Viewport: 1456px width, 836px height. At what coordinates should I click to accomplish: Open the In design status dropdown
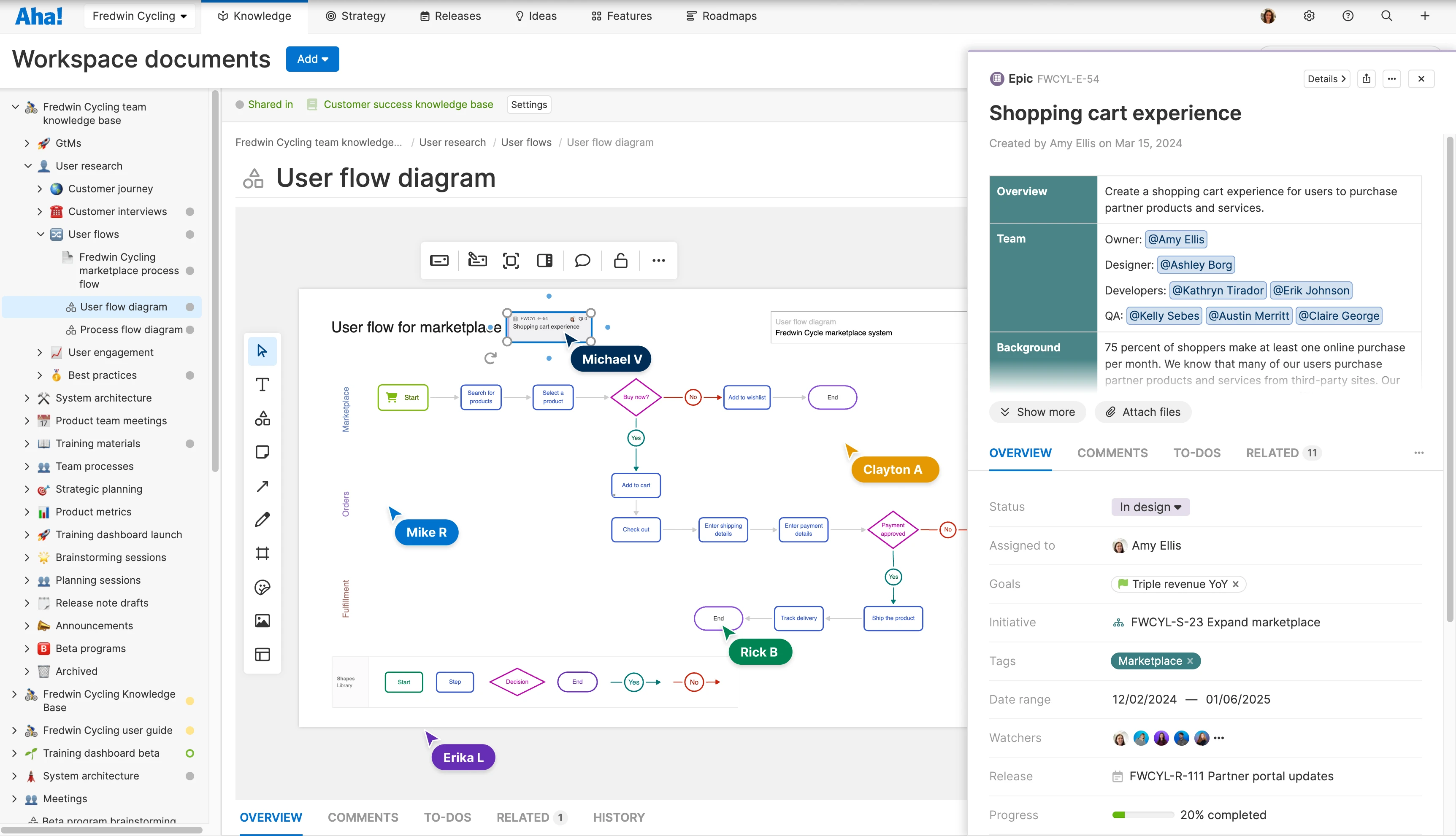point(1150,507)
